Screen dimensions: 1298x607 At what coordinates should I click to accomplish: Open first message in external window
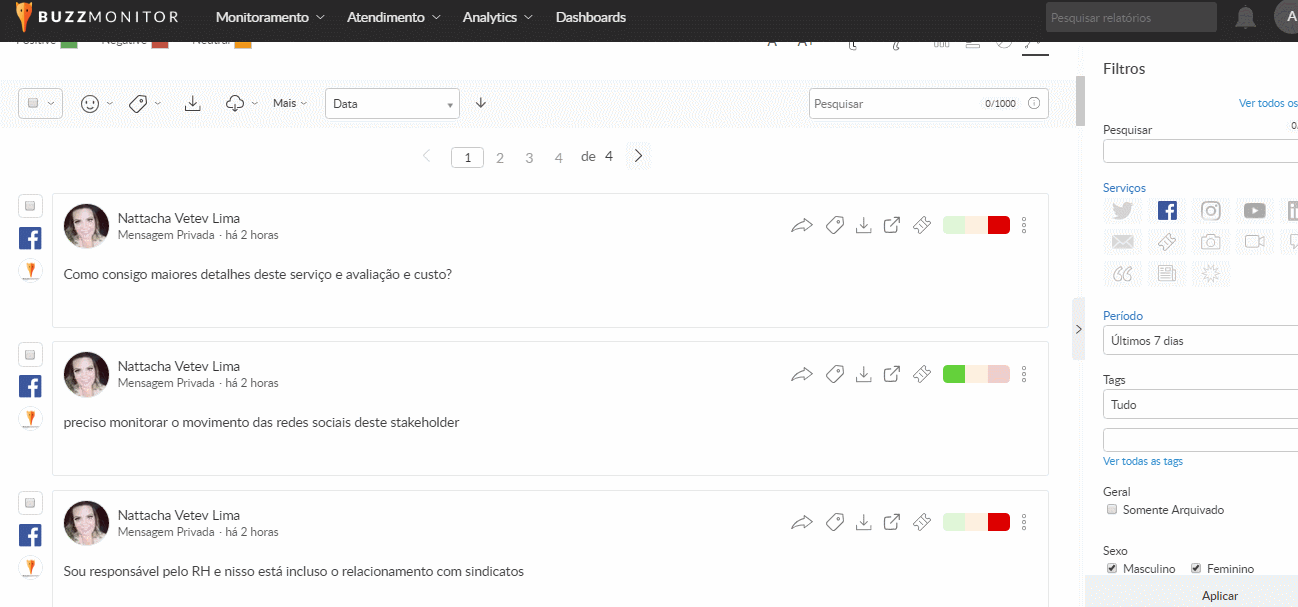pyautogui.click(x=892, y=226)
